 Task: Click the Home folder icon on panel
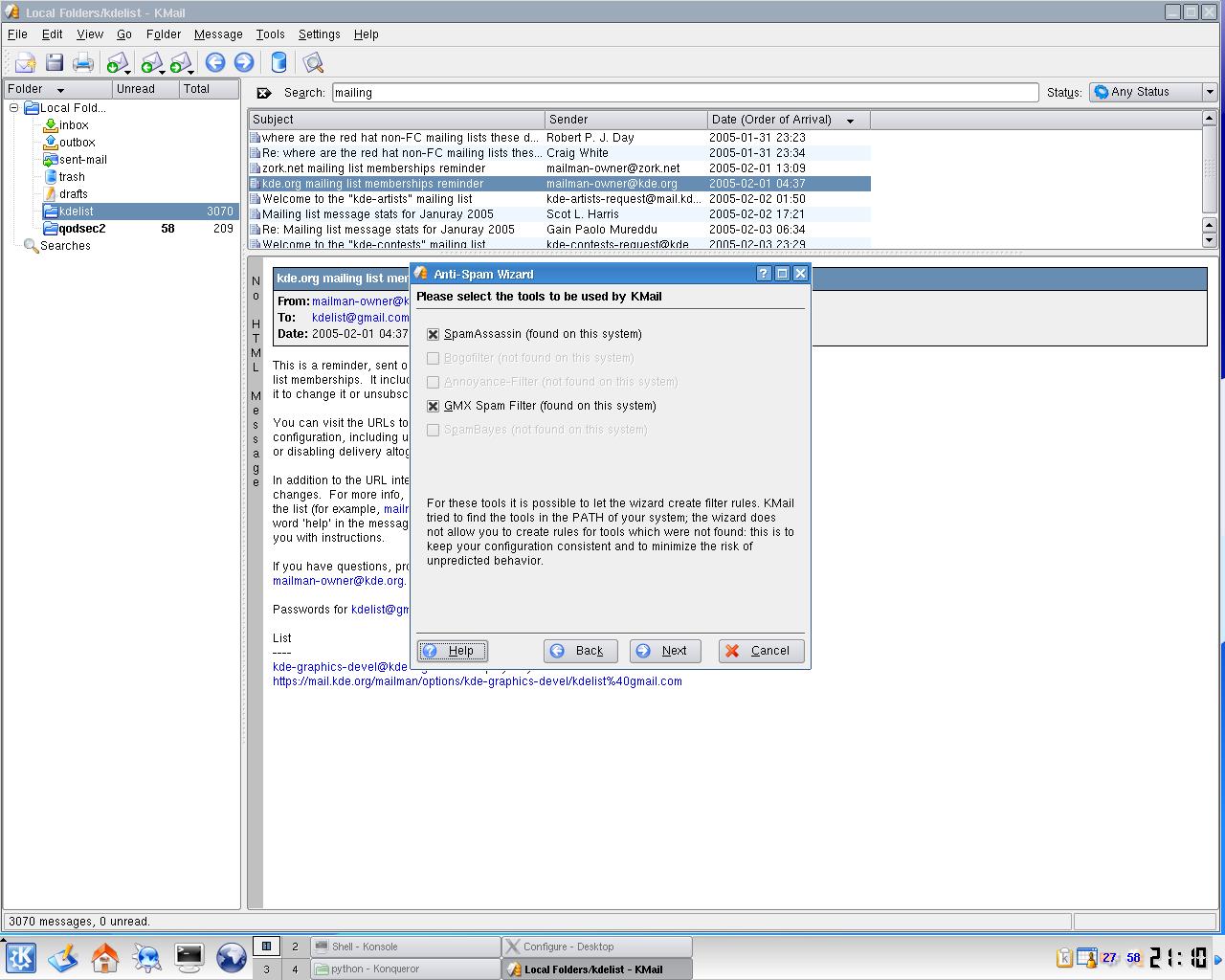(x=104, y=957)
